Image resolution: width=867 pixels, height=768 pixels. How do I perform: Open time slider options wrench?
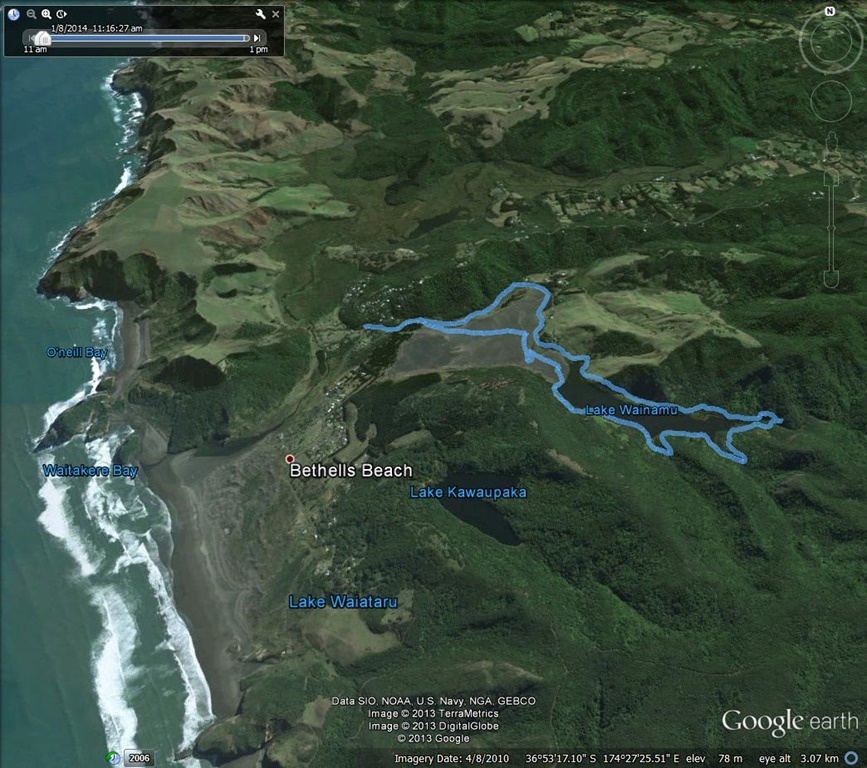[x=260, y=14]
